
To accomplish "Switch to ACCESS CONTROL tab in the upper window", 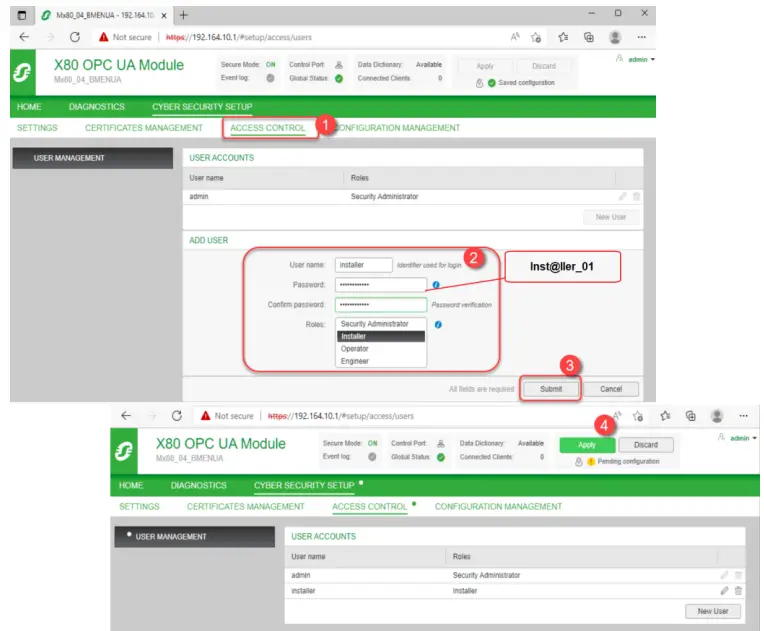I will pyautogui.click(x=267, y=128).
